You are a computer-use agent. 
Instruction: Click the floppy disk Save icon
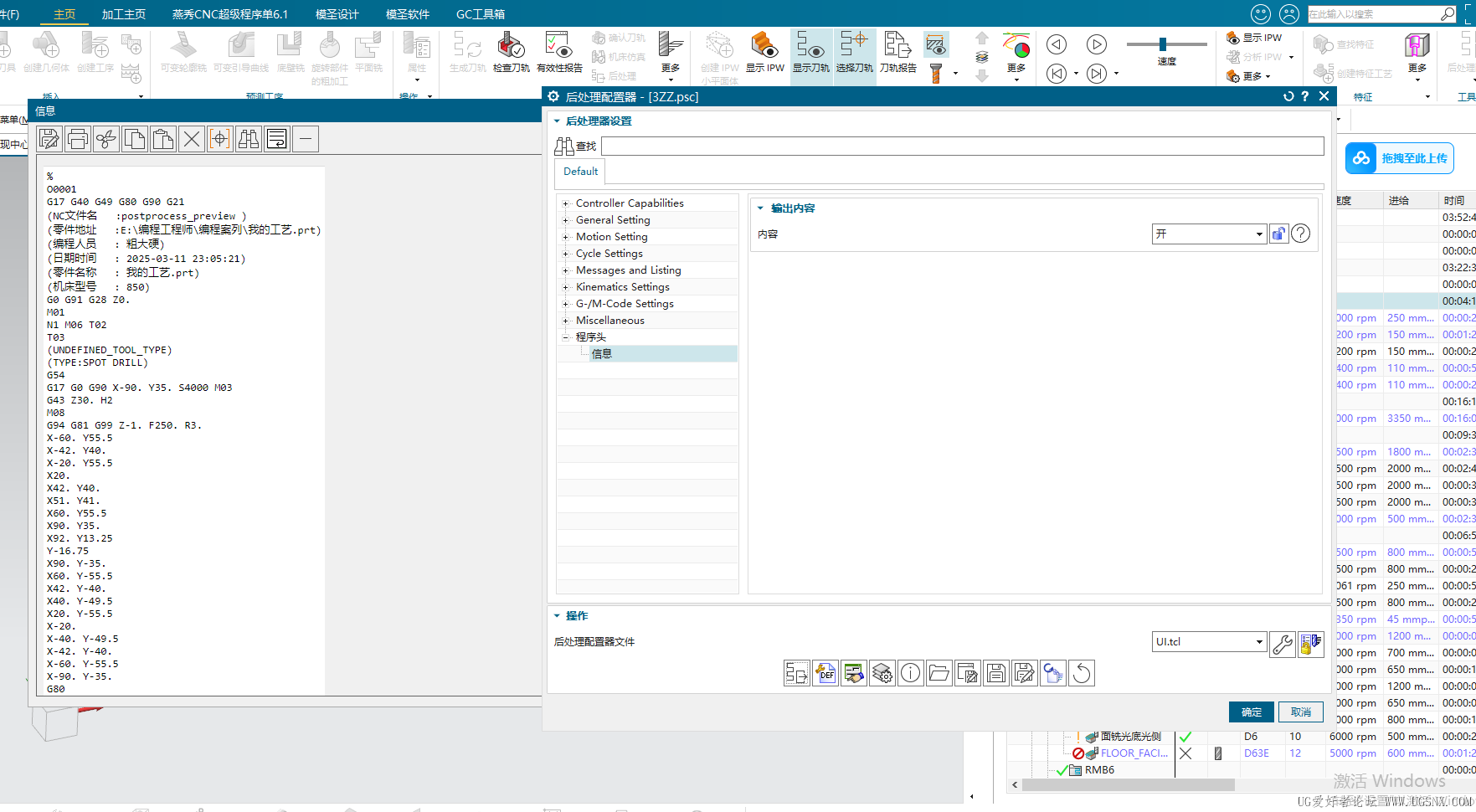point(996,673)
